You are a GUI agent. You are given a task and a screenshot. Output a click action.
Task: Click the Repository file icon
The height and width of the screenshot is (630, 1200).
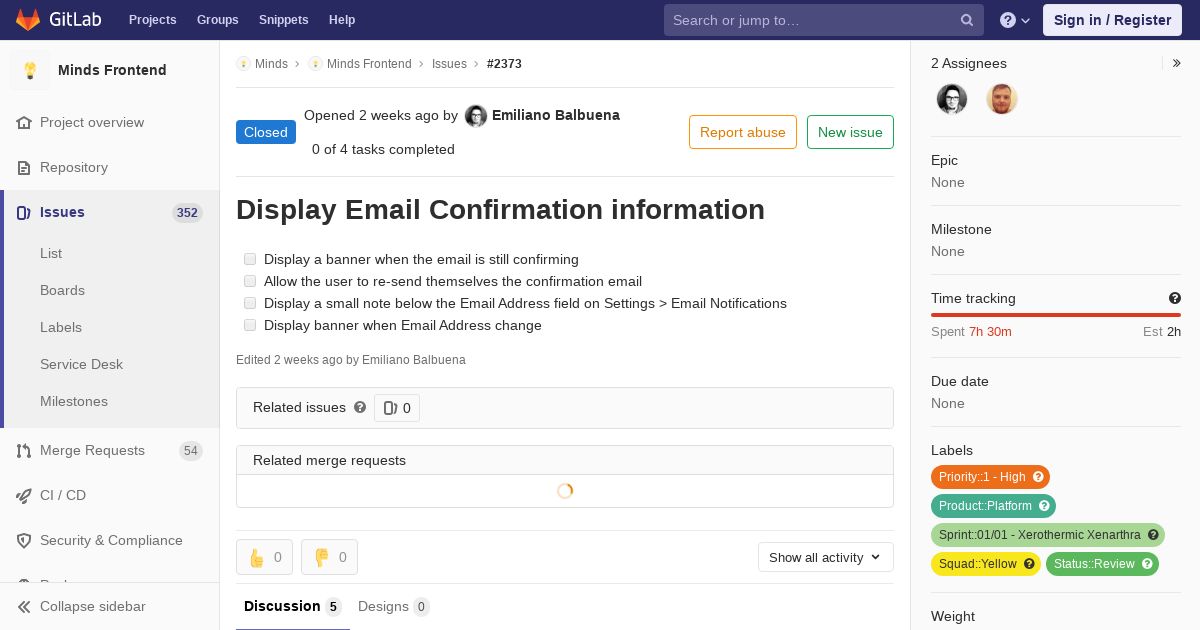tap(24, 167)
